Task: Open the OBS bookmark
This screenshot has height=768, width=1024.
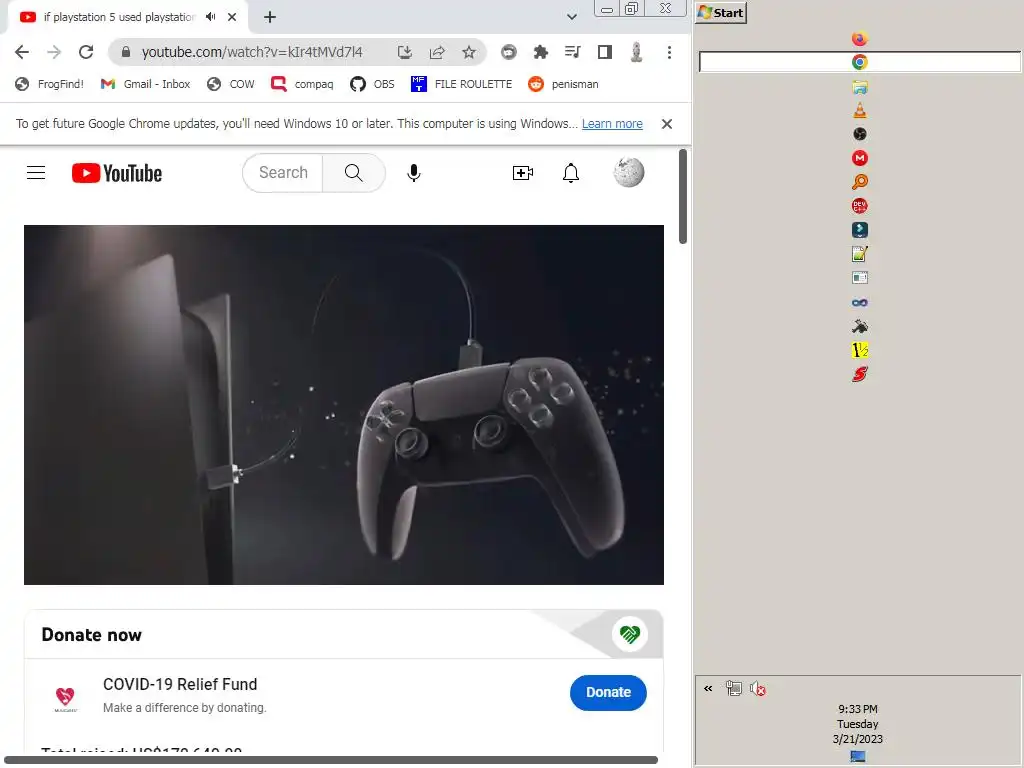Action: pos(372,84)
